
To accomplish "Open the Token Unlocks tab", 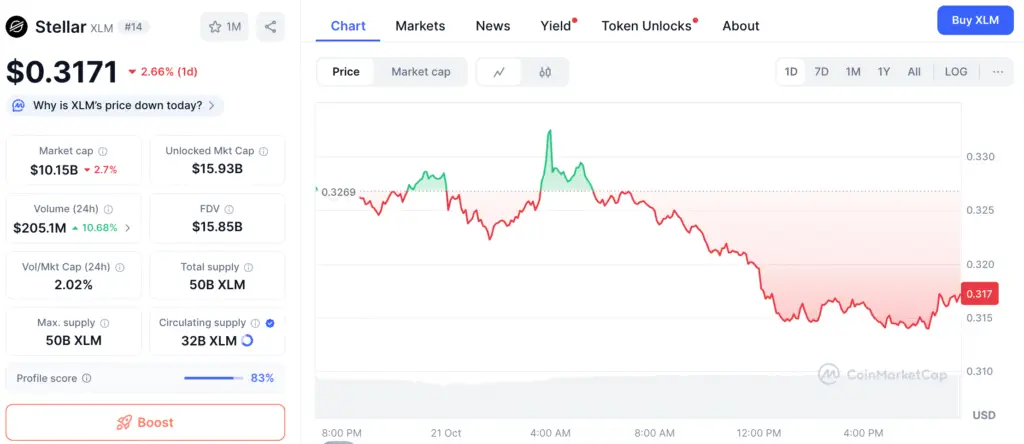I will 647,26.
